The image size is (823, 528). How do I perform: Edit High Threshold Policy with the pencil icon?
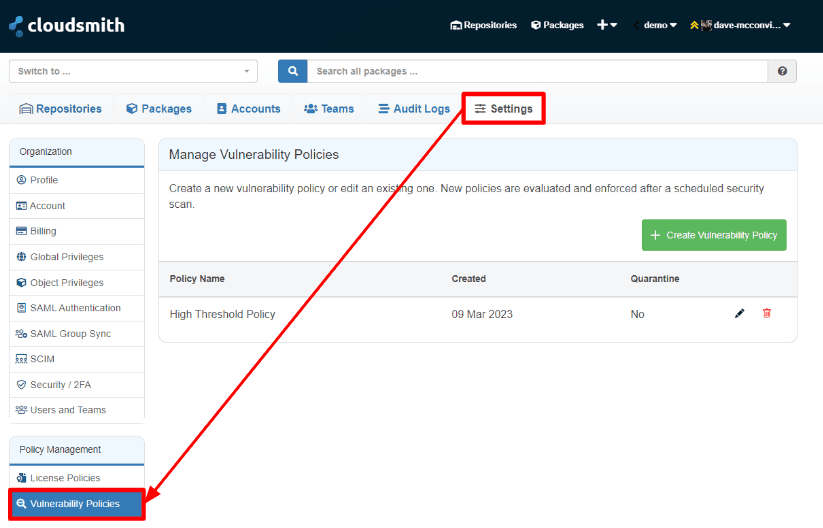[739, 313]
